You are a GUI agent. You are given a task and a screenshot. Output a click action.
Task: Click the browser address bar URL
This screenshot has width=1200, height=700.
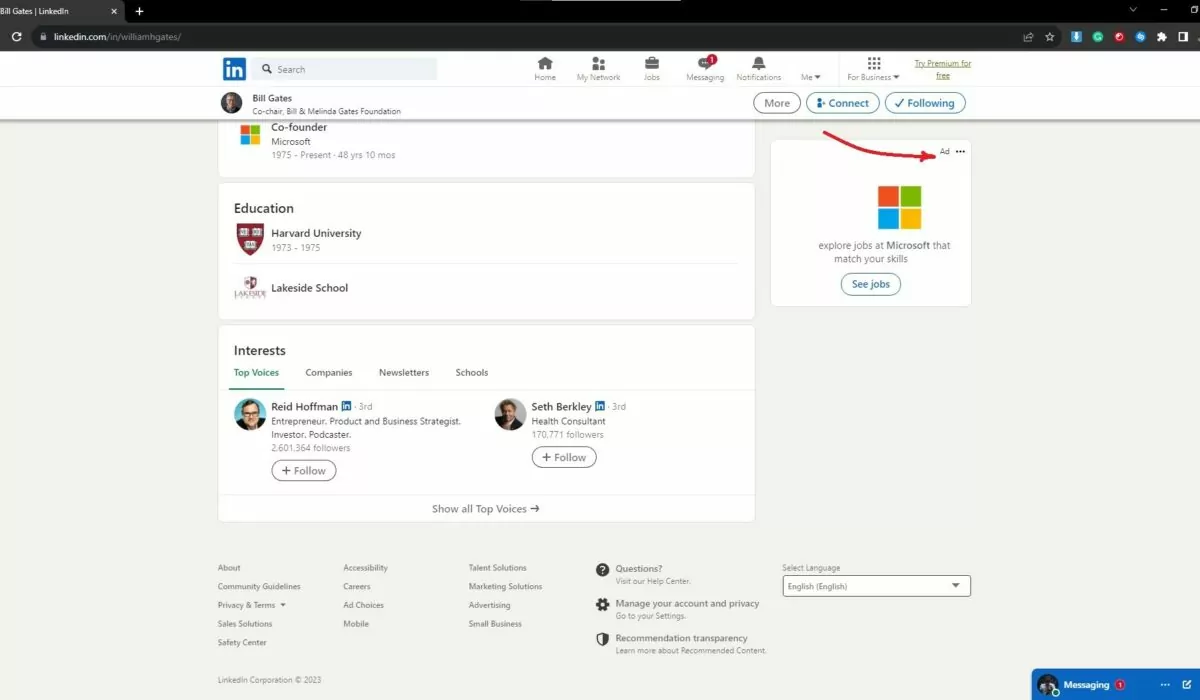[x=117, y=37]
